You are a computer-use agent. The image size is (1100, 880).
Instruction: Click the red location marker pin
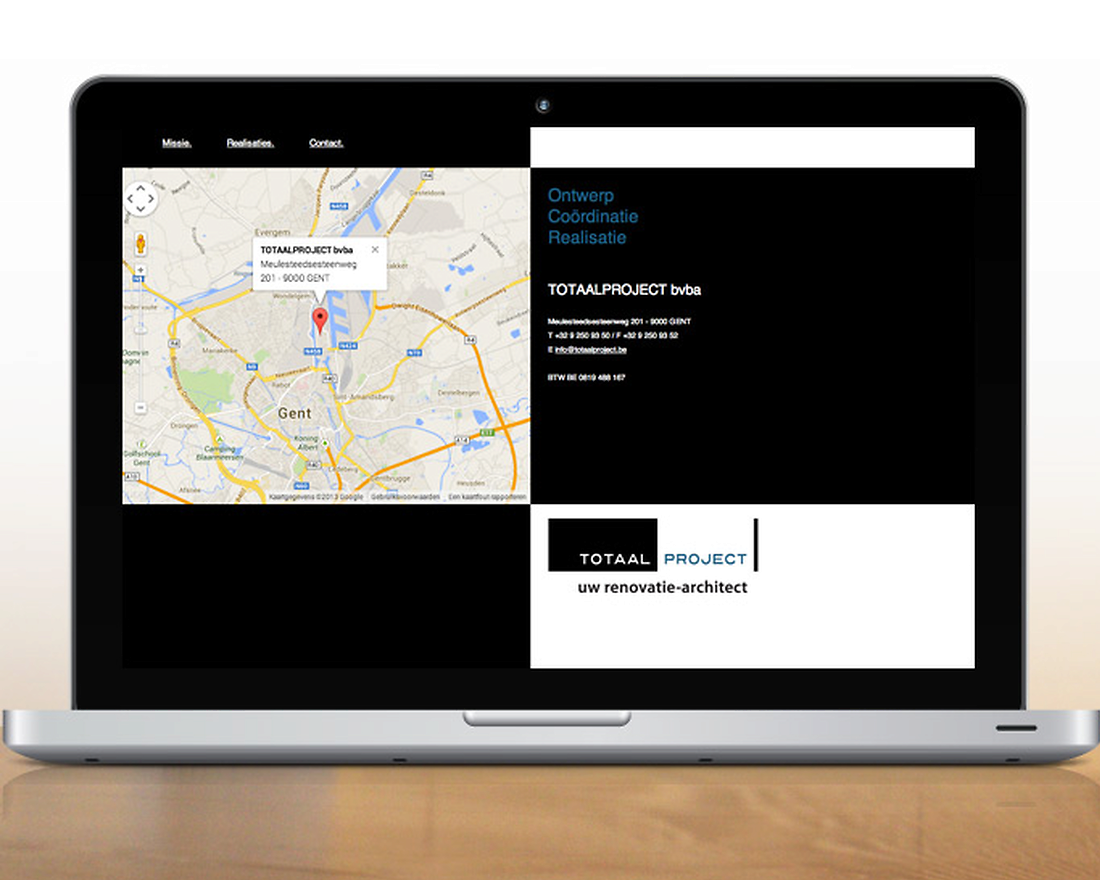coord(320,320)
